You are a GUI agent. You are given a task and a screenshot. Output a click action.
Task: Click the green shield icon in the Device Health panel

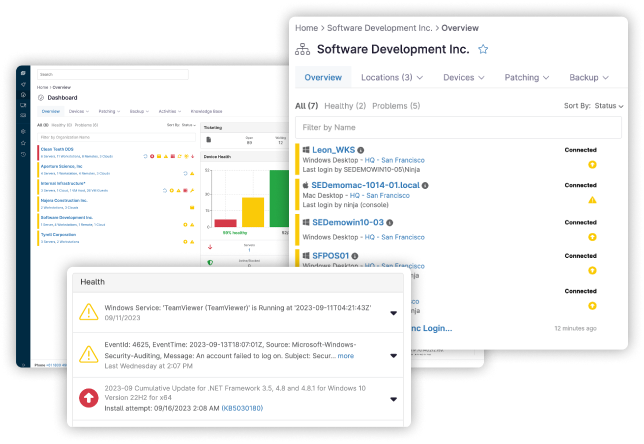210,262
